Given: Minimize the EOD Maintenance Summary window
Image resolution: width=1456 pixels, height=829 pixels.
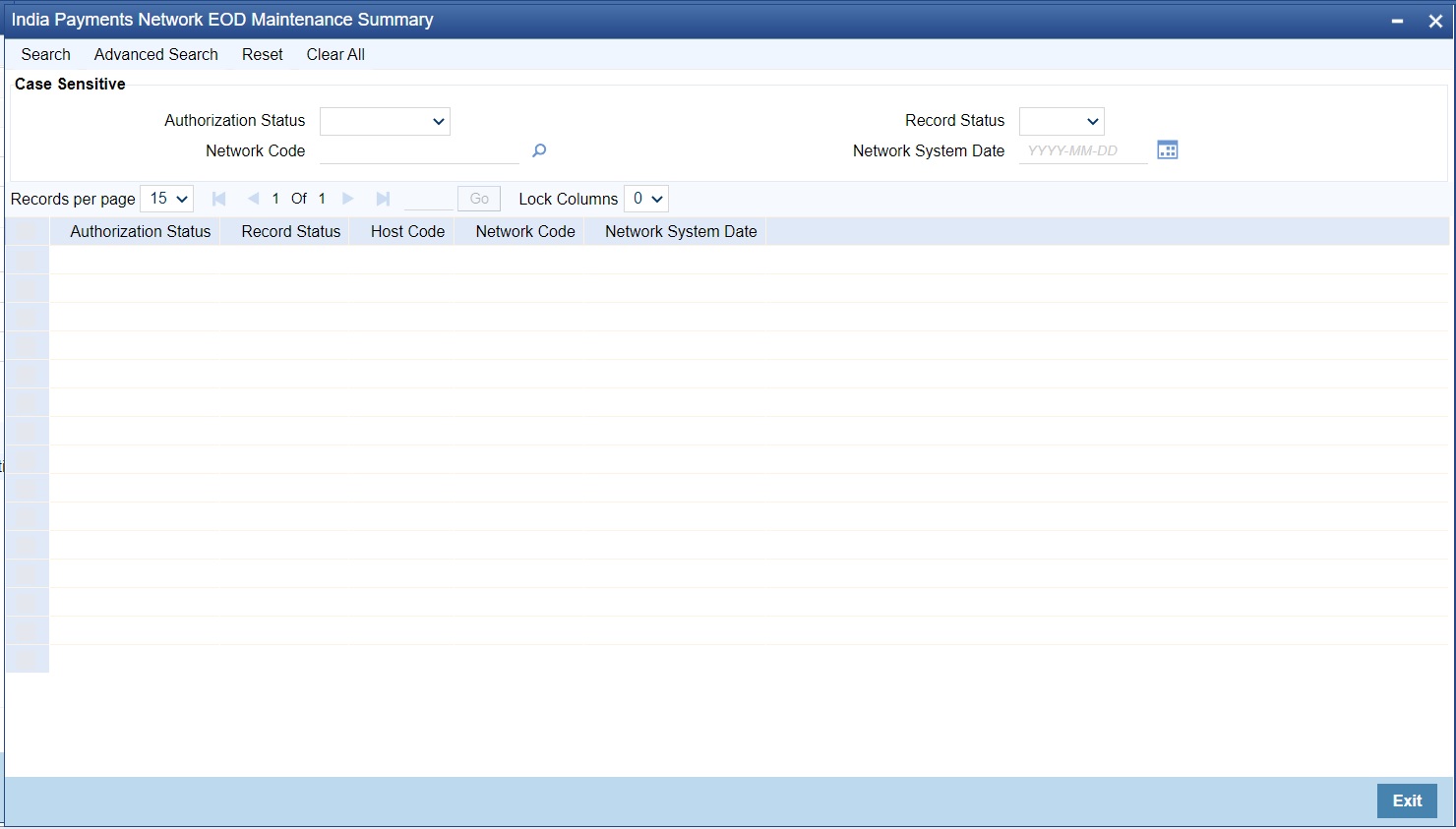Looking at the screenshot, I should tap(1397, 21).
